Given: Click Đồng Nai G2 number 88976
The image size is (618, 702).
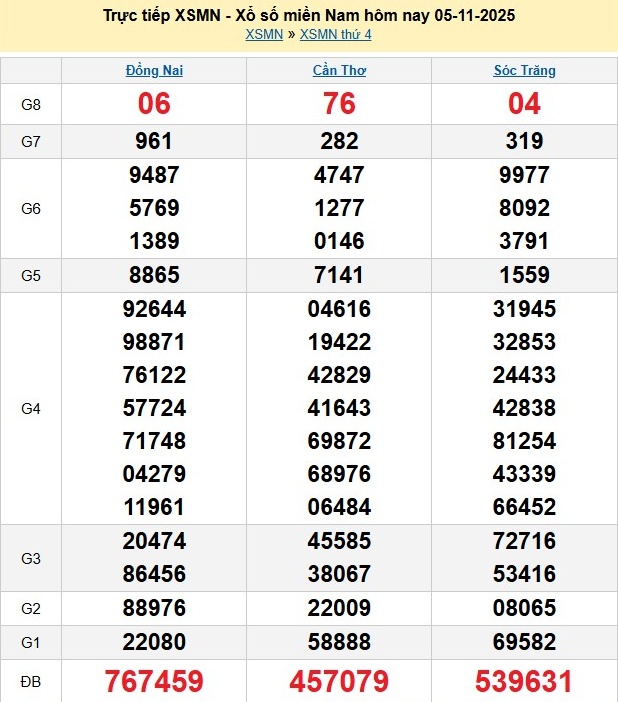Looking at the screenshot, I should (154, 609).
